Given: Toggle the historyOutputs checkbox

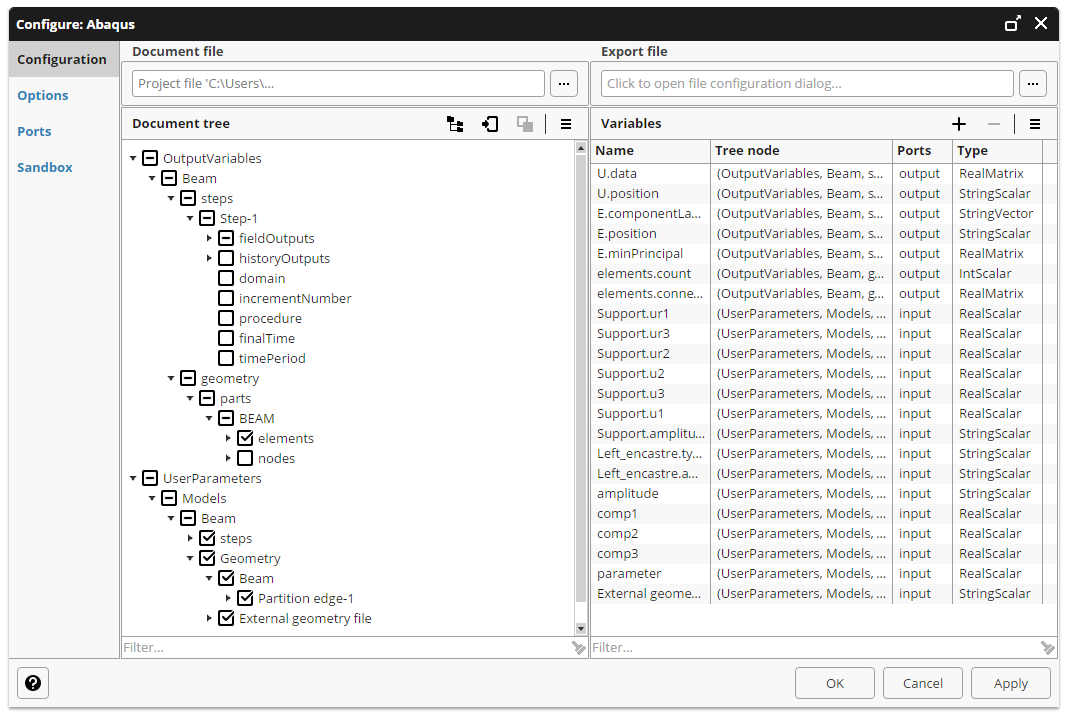Looking at the screenshot, I should (x=225, y=258).
